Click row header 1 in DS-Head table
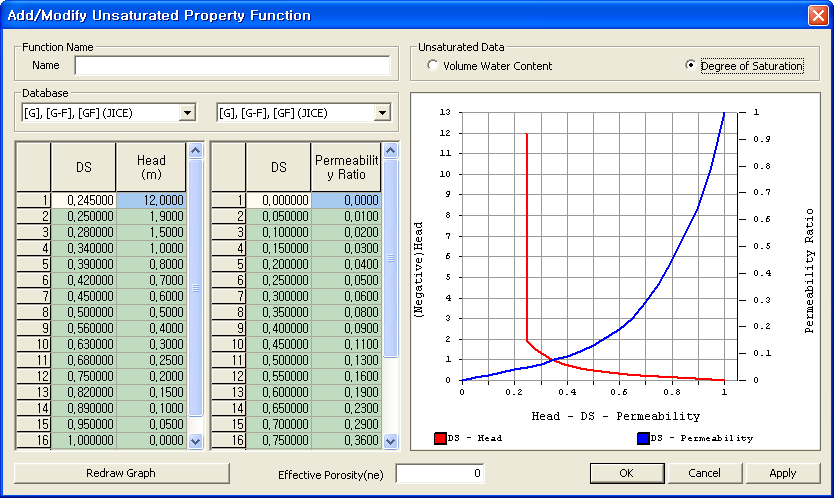Viewport: 834px width, 498px height. click(34, 200)
